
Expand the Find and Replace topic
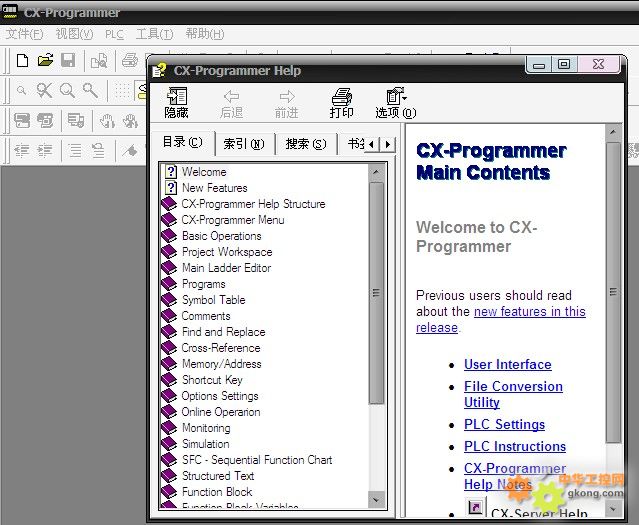223,332
